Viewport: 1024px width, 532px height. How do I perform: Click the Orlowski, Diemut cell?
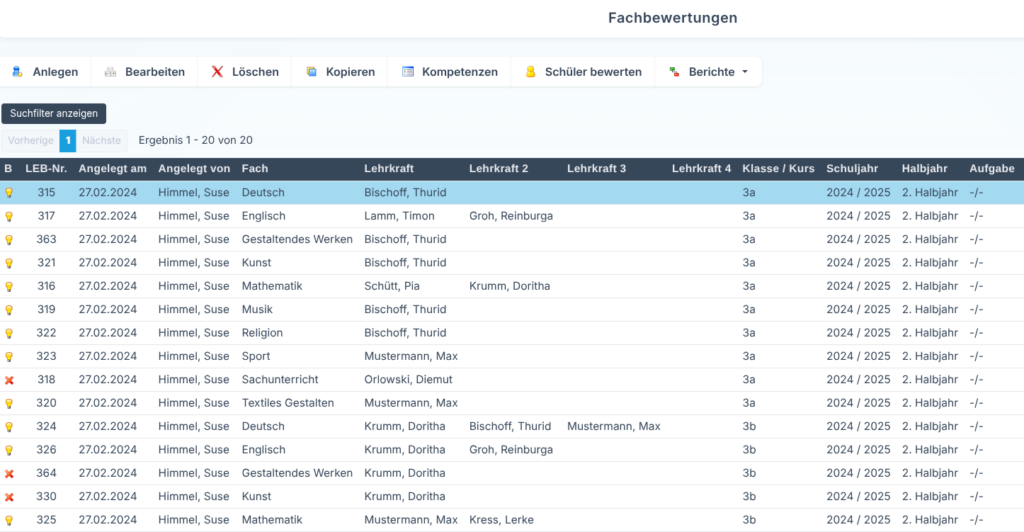click(408, 380)
